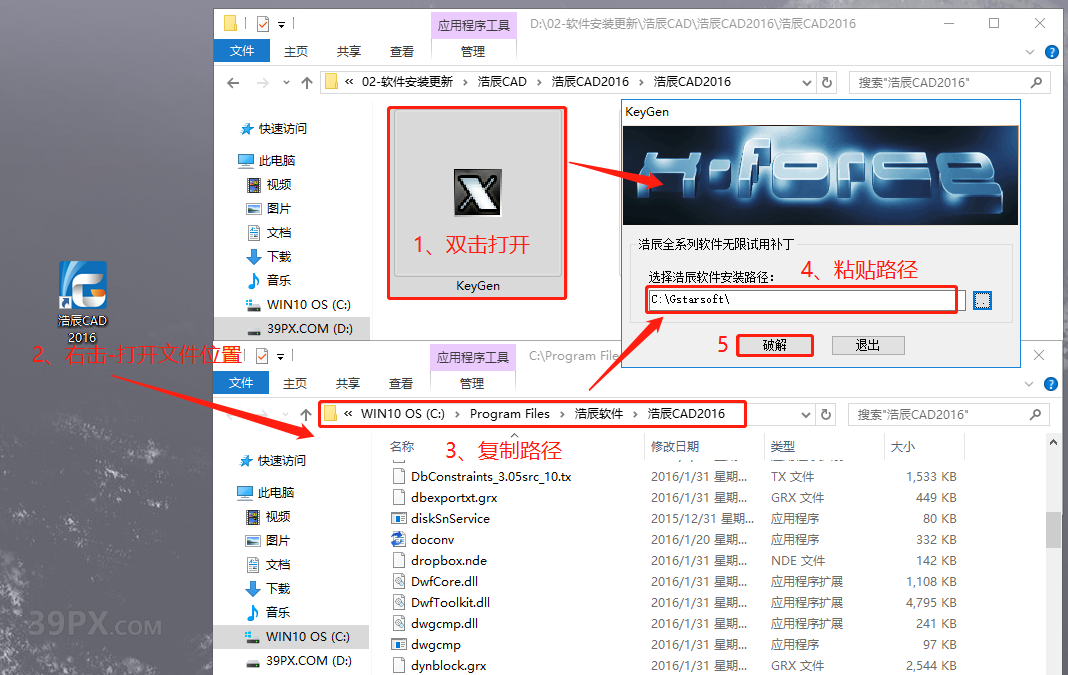
Task: Click the 退出 button in KeyGen
Action: click(x=868, y=345)
